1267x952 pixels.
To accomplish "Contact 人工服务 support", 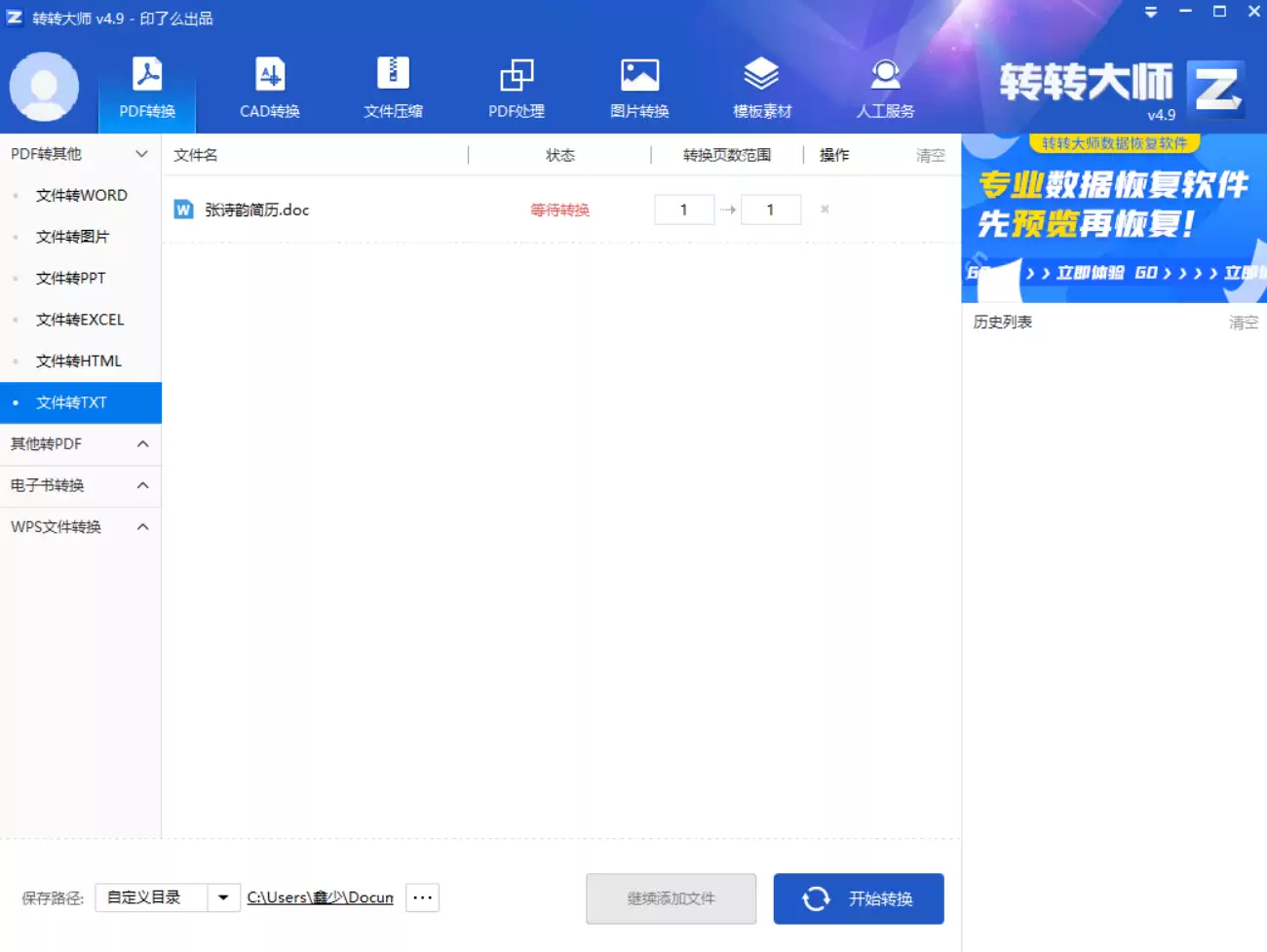I will click(x=884, y=88).
